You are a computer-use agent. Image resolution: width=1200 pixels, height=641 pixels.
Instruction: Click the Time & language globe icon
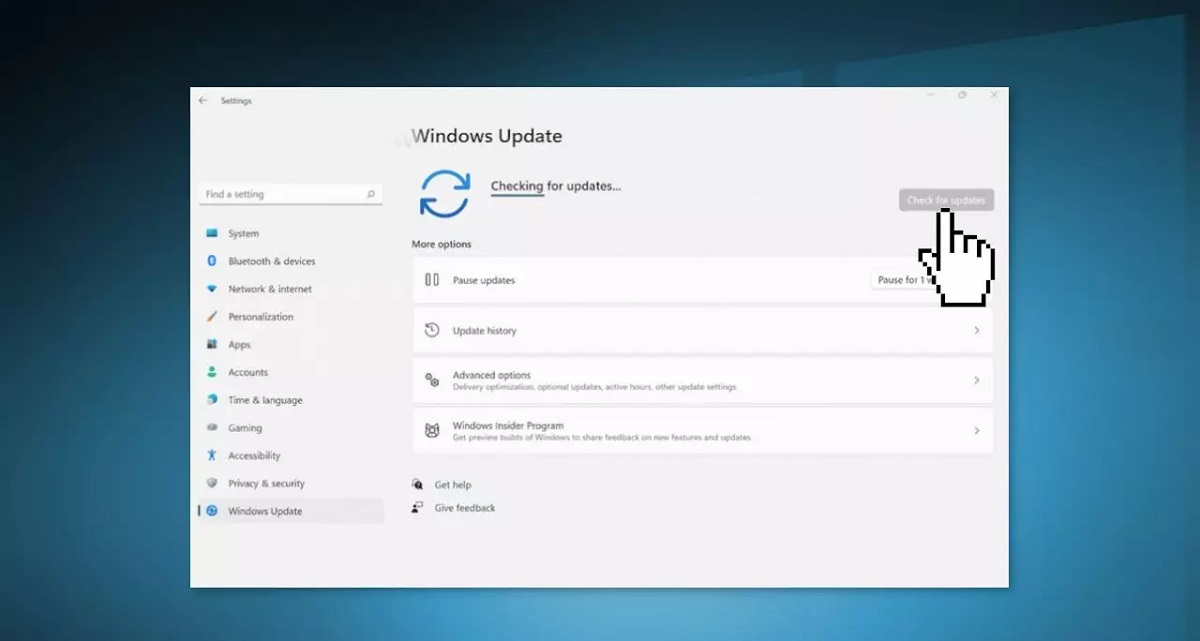212,400
